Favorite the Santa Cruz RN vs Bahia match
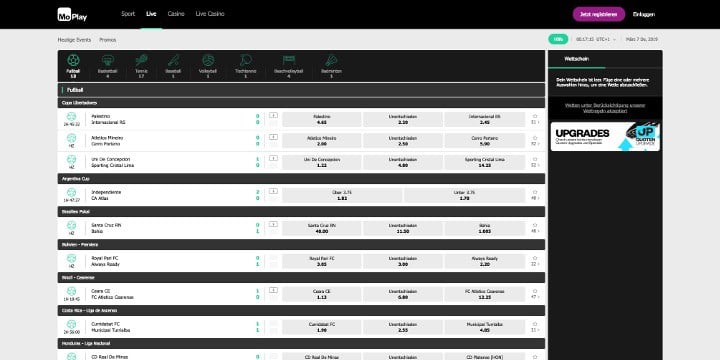This screenshot has height=360, width=720. pos(535,225)
